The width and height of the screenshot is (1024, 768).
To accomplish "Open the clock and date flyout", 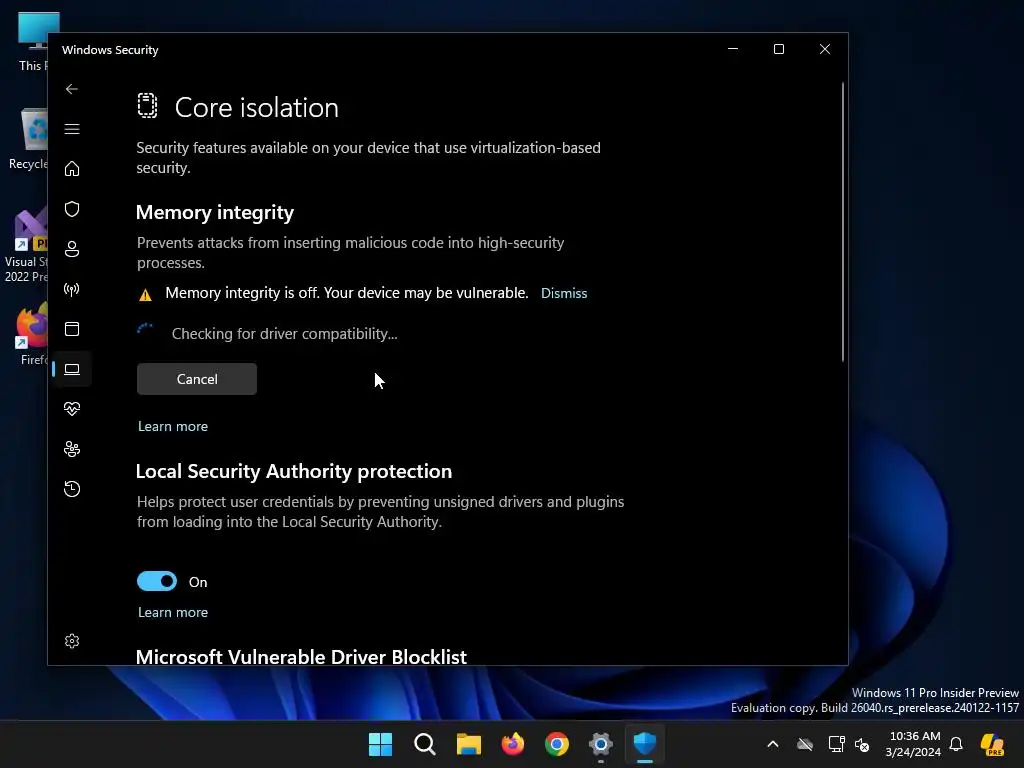I will point(914,744).
